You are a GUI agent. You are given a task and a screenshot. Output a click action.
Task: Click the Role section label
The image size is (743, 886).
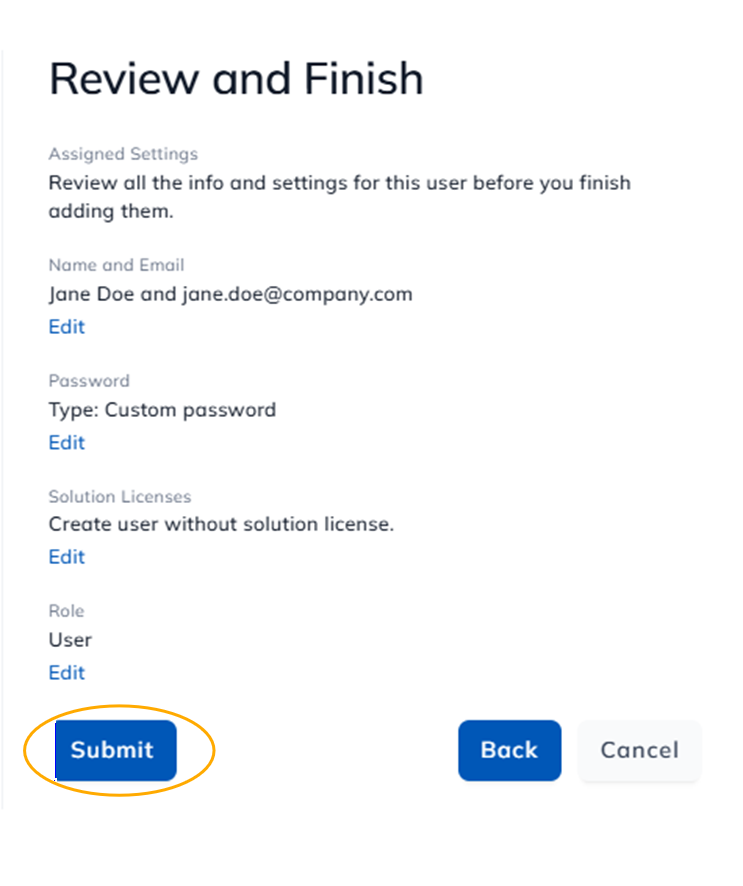66,611
